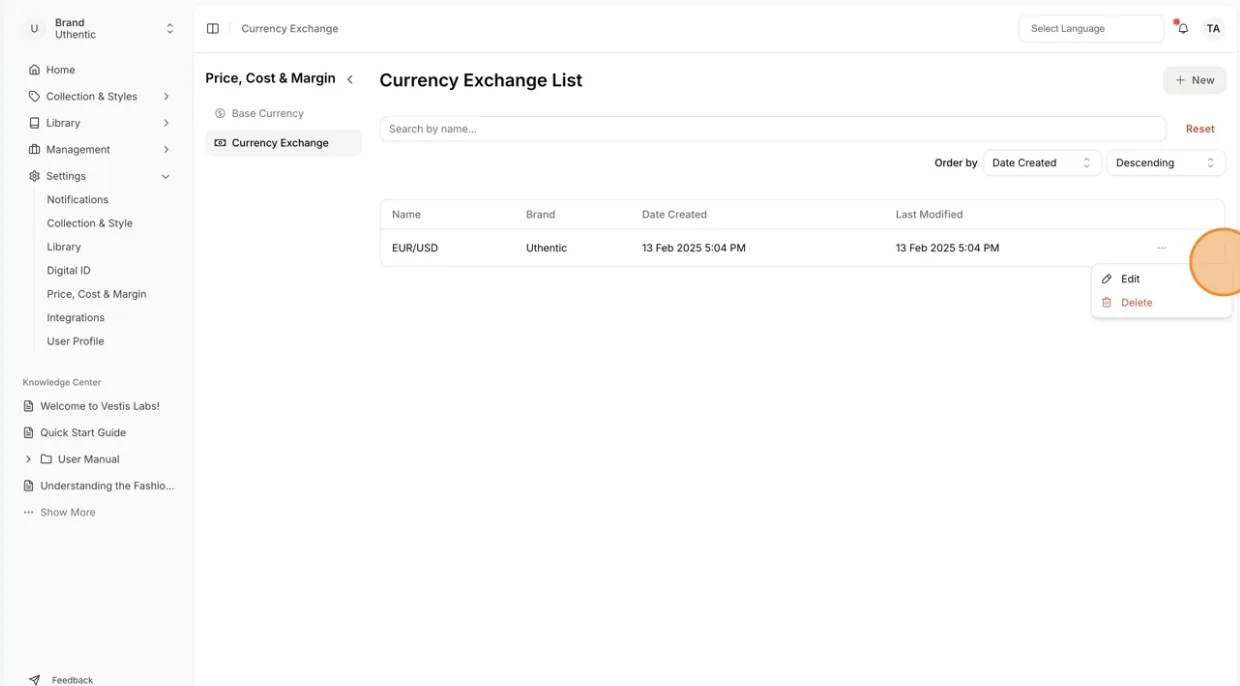Open User Profile settings
Viewport: 1240px width, 686px height.
76,342
